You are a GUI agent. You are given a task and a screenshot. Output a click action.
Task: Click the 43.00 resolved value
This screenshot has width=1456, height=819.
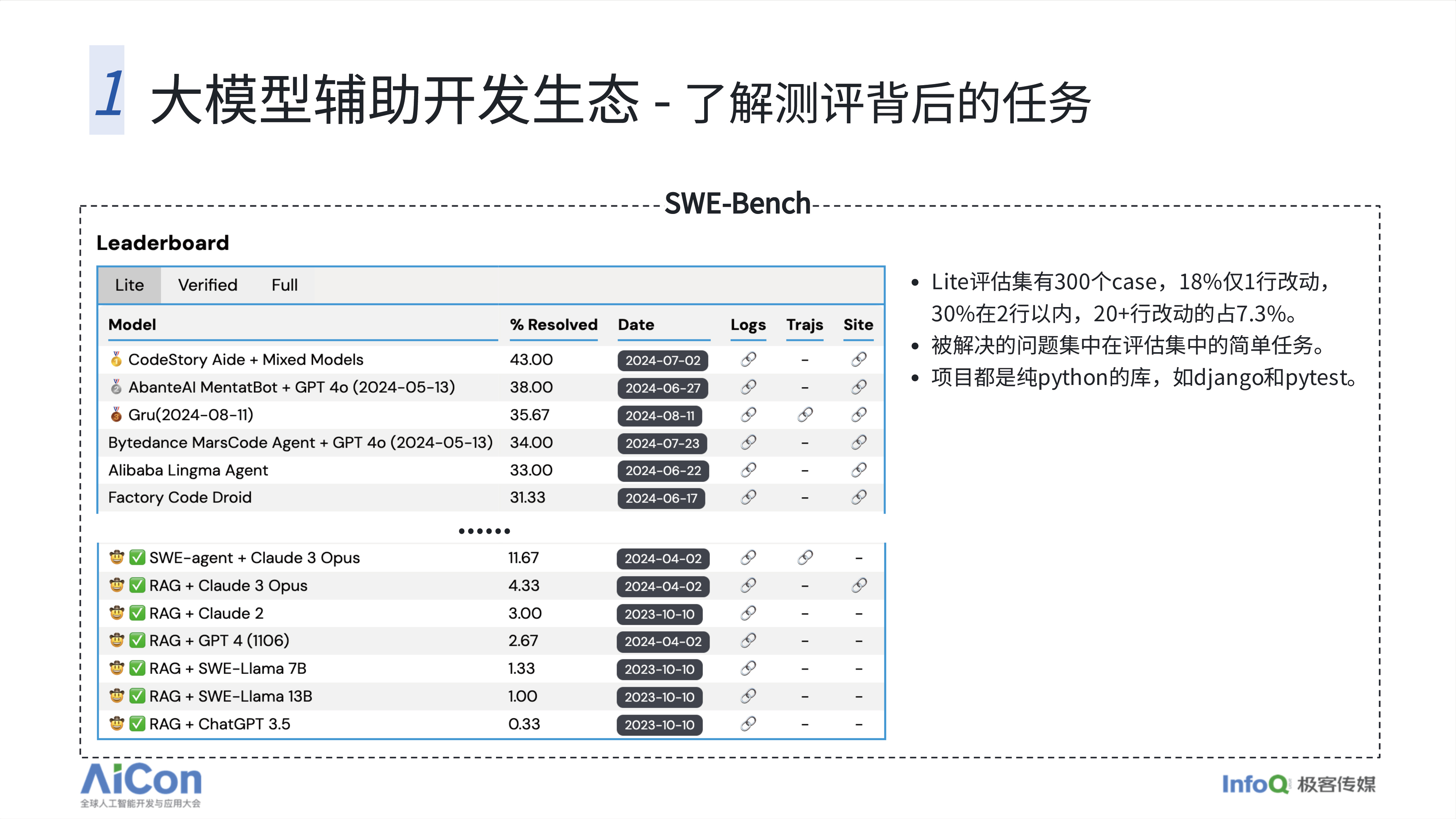coord(531,359)
